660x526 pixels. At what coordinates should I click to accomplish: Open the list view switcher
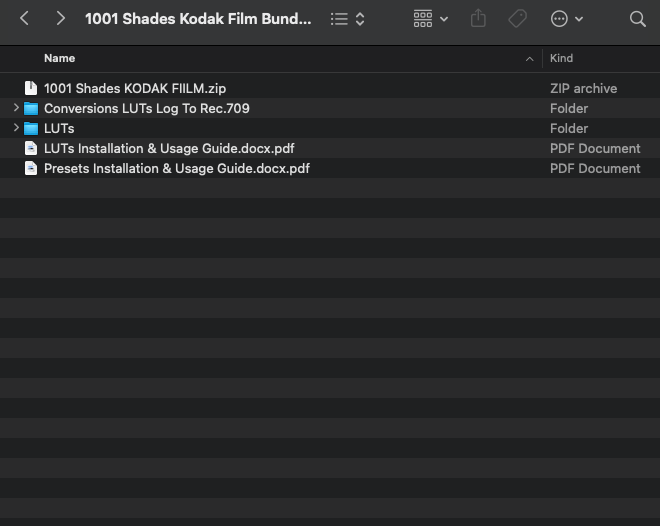pos(348,19)
